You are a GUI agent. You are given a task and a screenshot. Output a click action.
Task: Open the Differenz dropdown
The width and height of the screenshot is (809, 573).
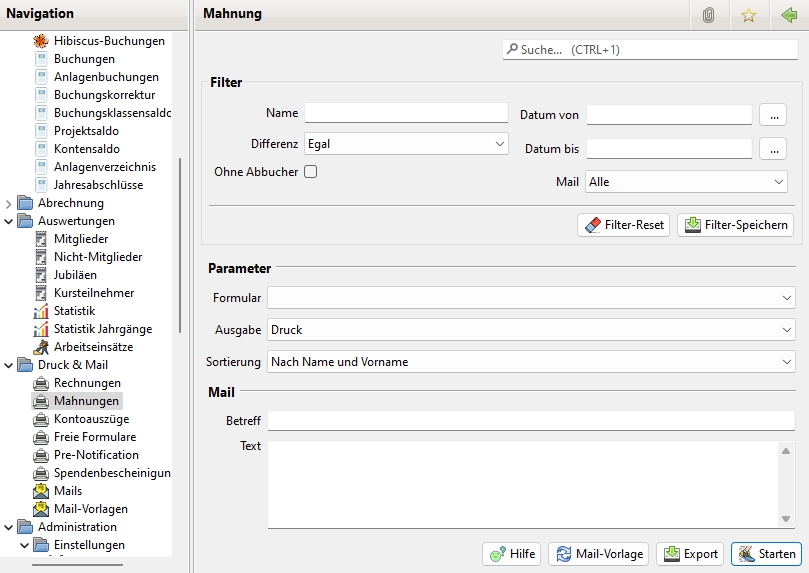click(406, 144)
